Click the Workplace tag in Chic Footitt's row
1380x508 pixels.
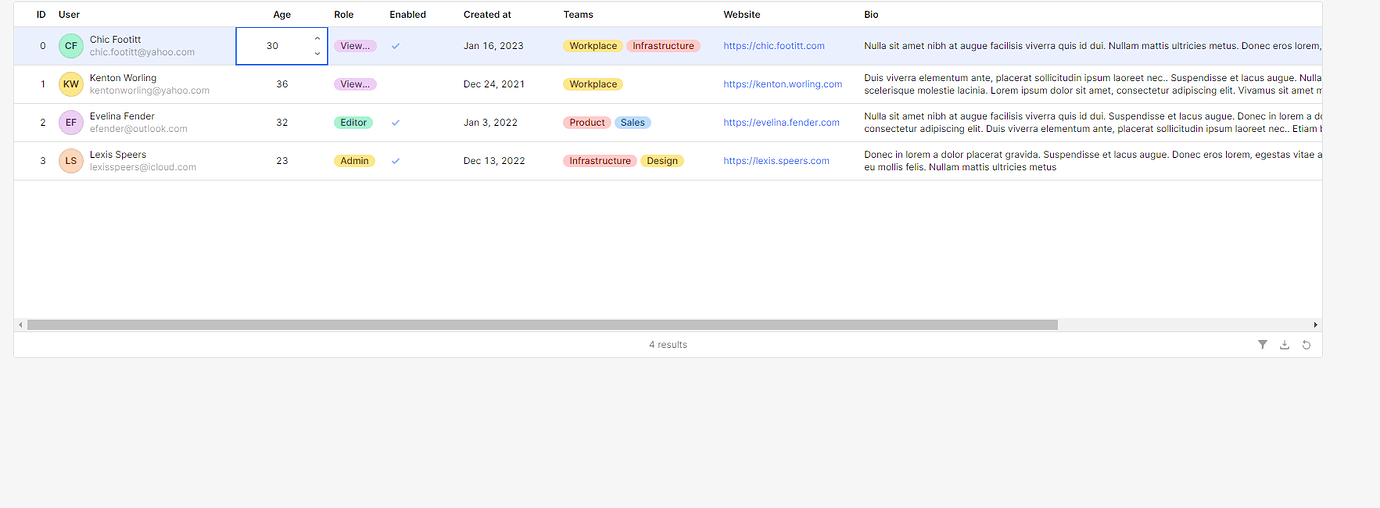[593, 46]
